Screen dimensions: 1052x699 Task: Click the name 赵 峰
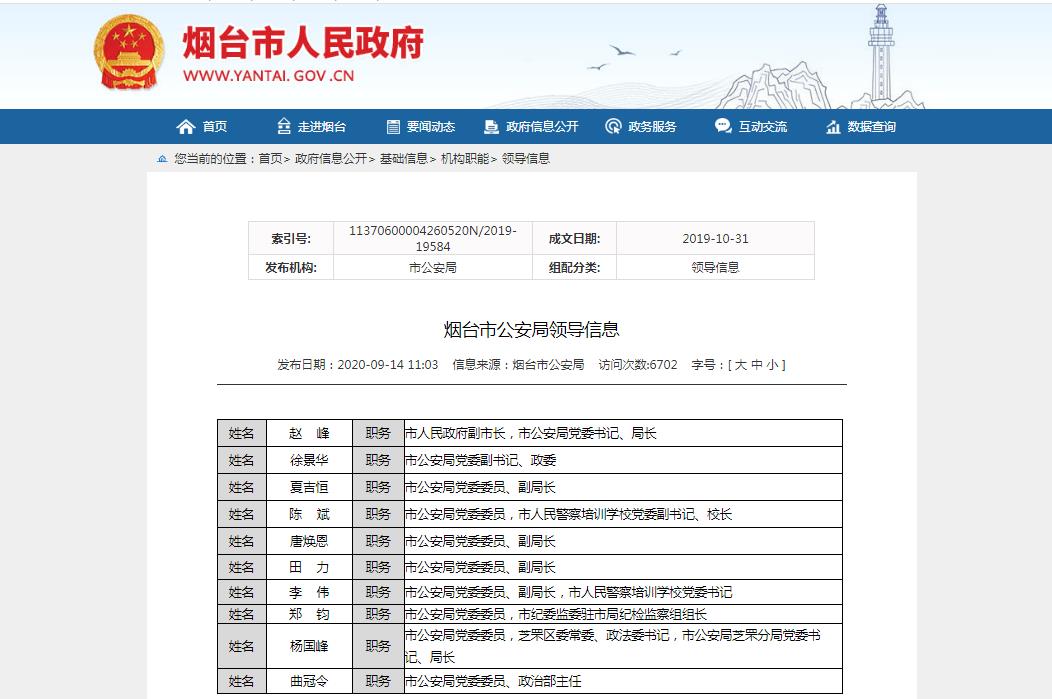pyautogui.click(x=309, y=433)
